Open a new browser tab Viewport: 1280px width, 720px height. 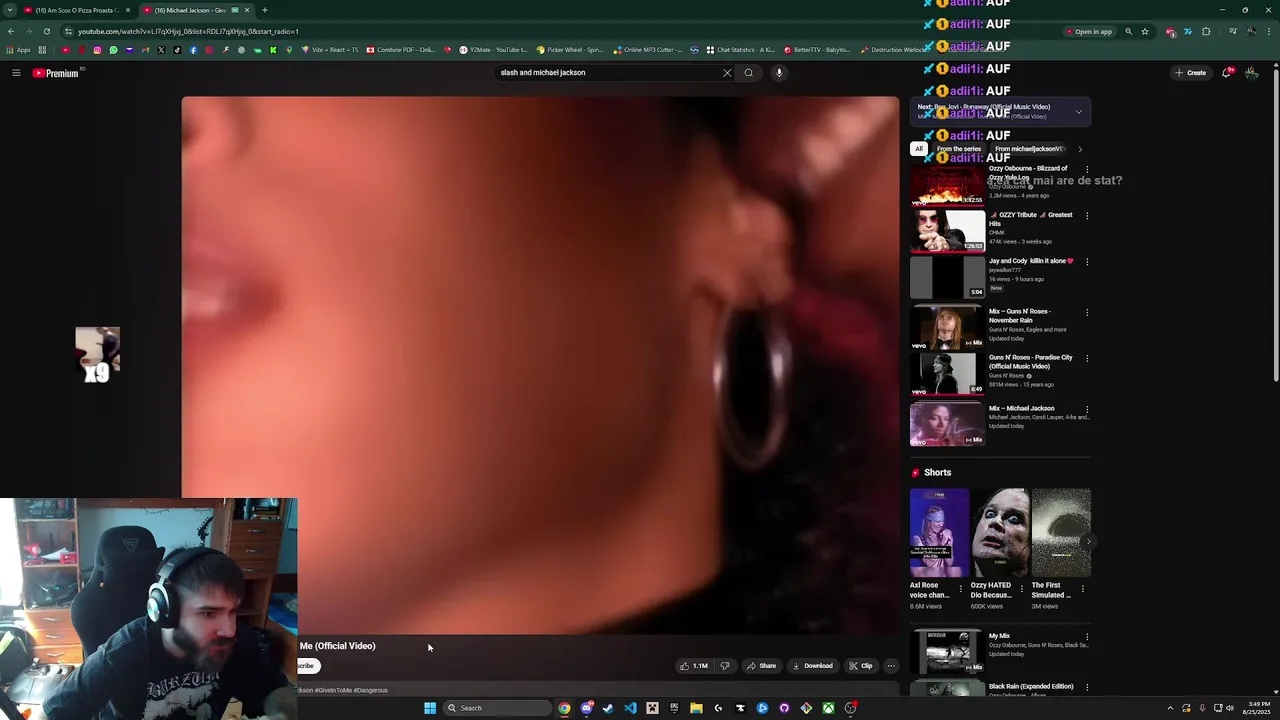click(x=265, y=10)
